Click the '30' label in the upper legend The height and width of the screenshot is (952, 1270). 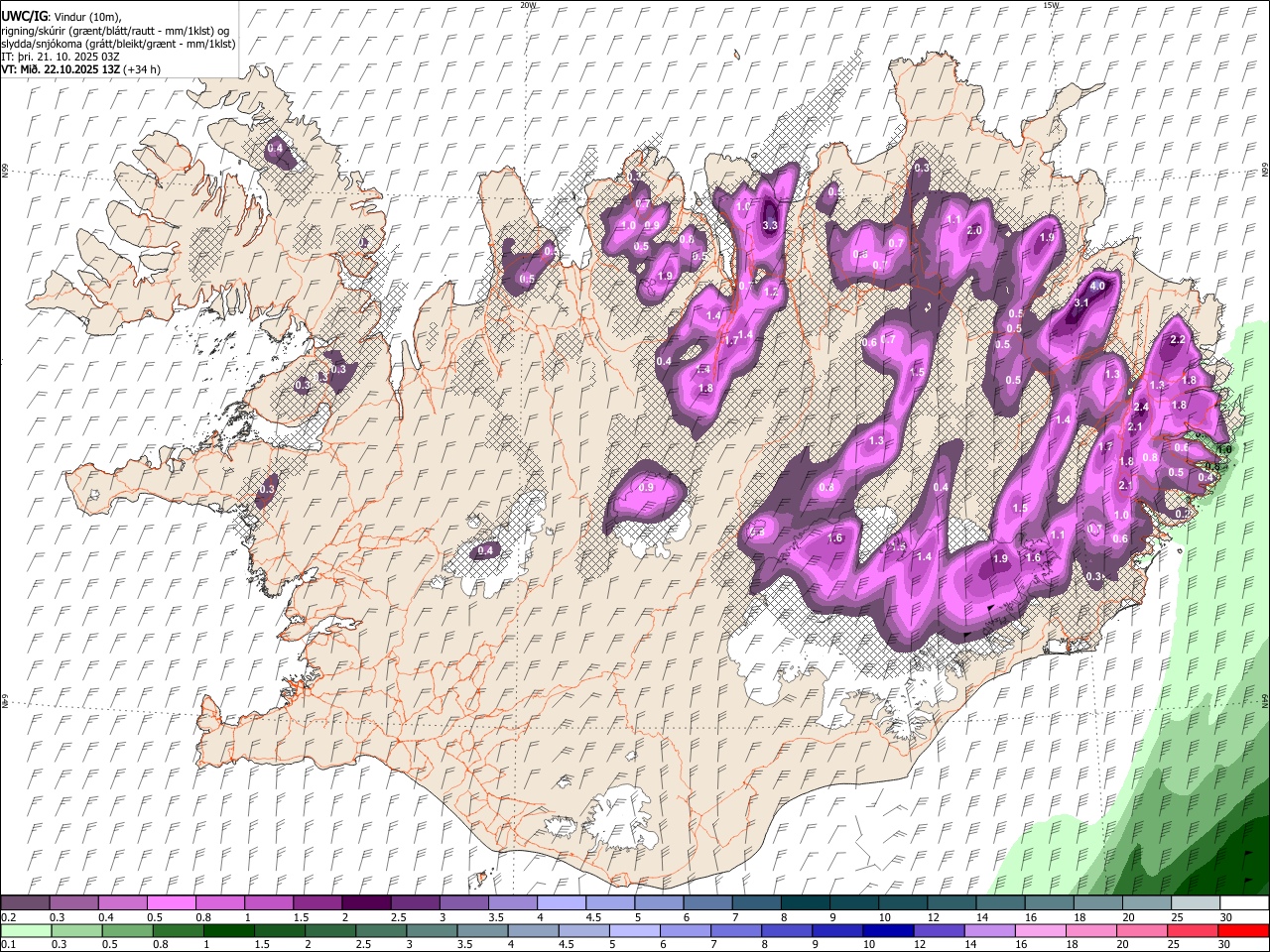click(x=1225, y=917)
